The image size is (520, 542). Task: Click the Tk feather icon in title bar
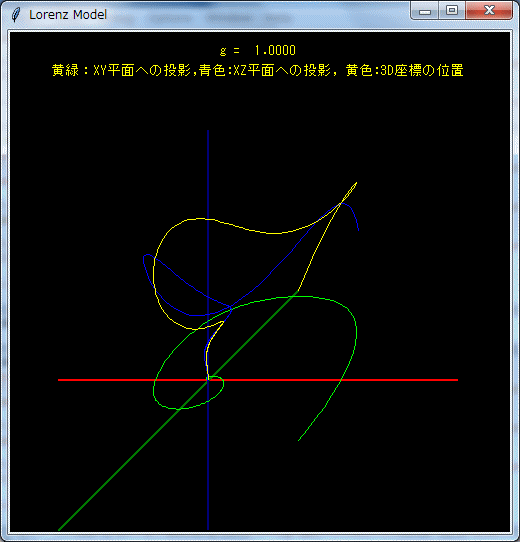coord(16,15)
